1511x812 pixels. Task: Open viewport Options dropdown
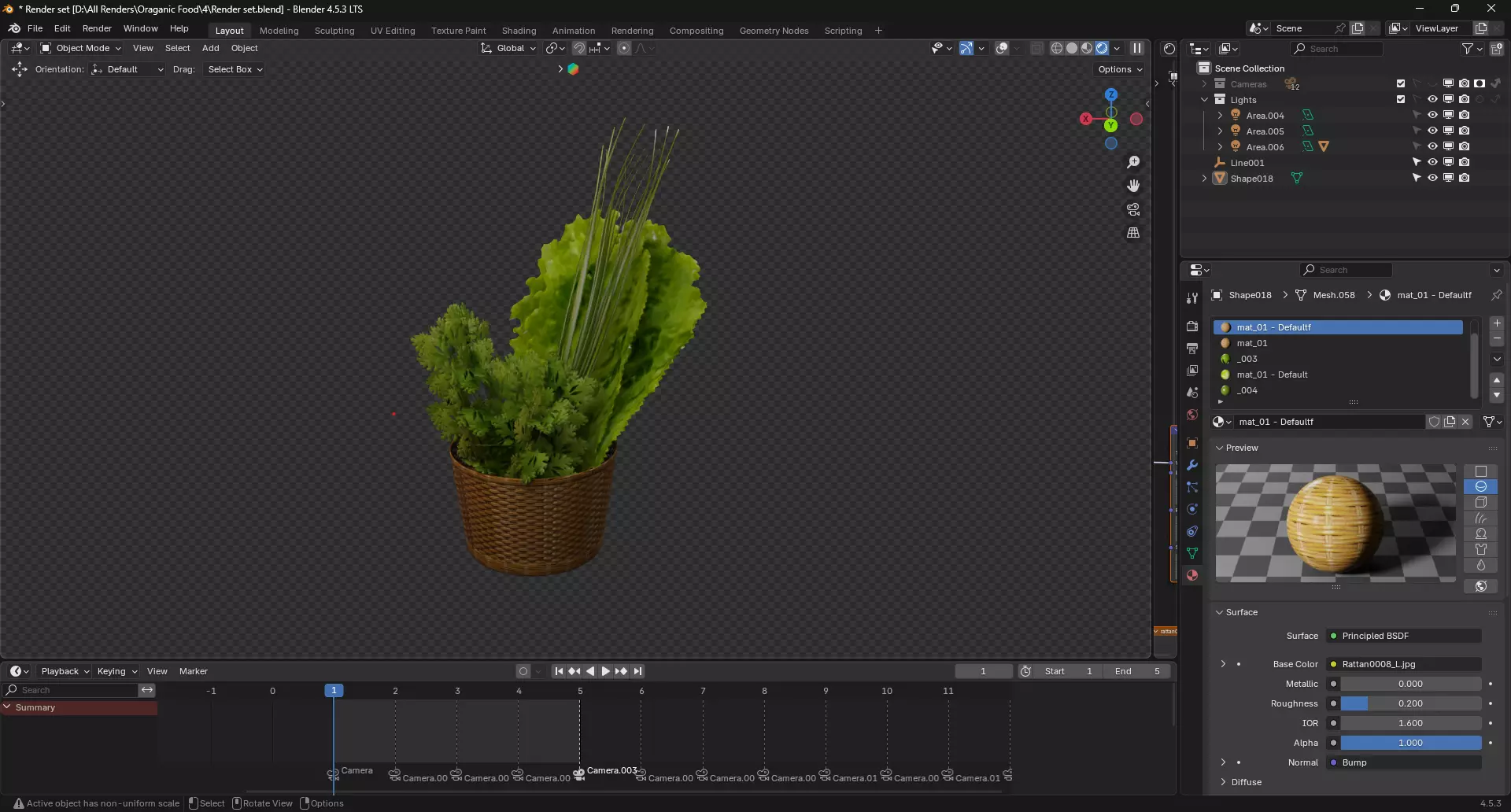(x=1121, y=69)
